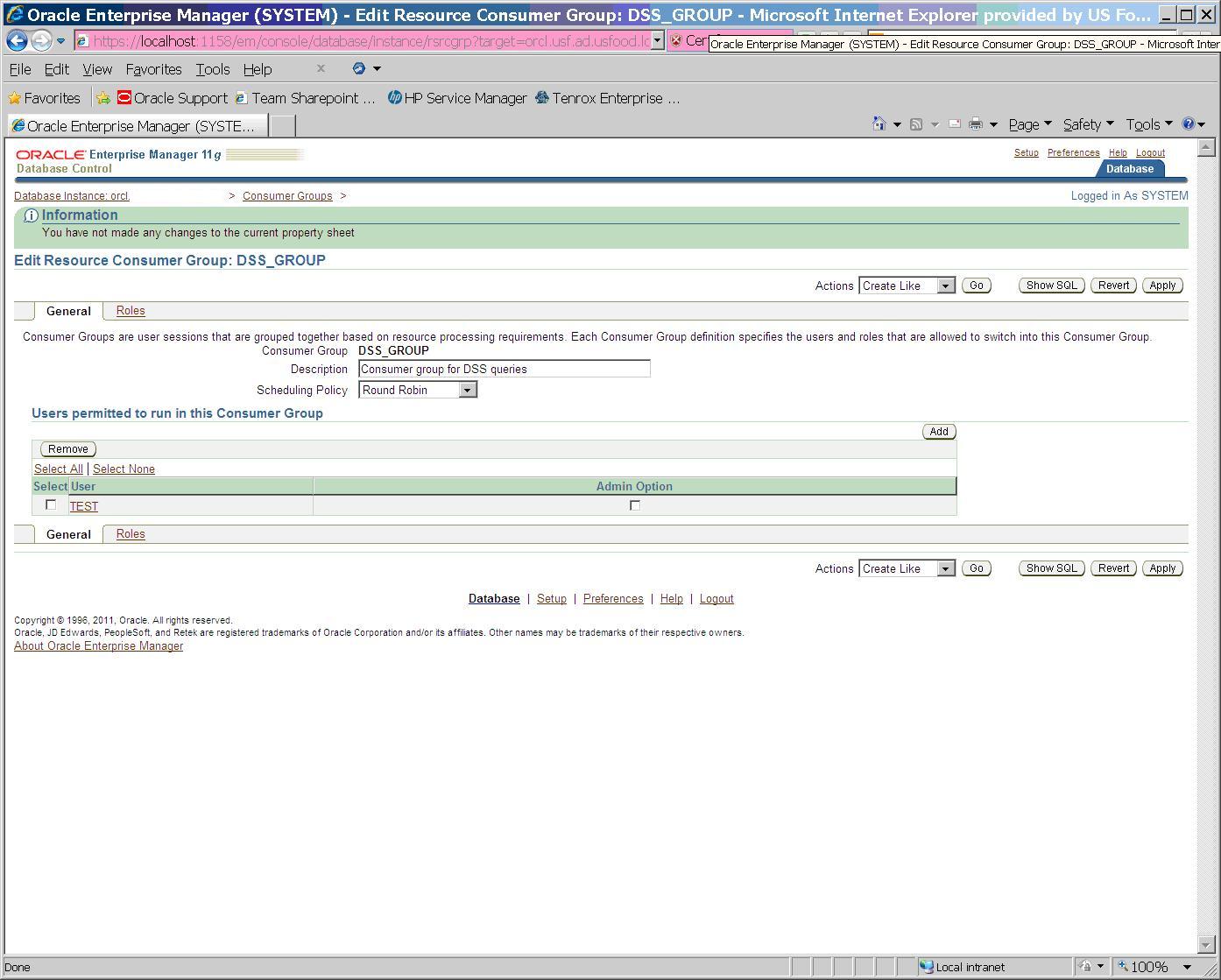Viewport: 1221px width, 980px height.
Task: Click the certificate error shield icon
Action: 676,40
